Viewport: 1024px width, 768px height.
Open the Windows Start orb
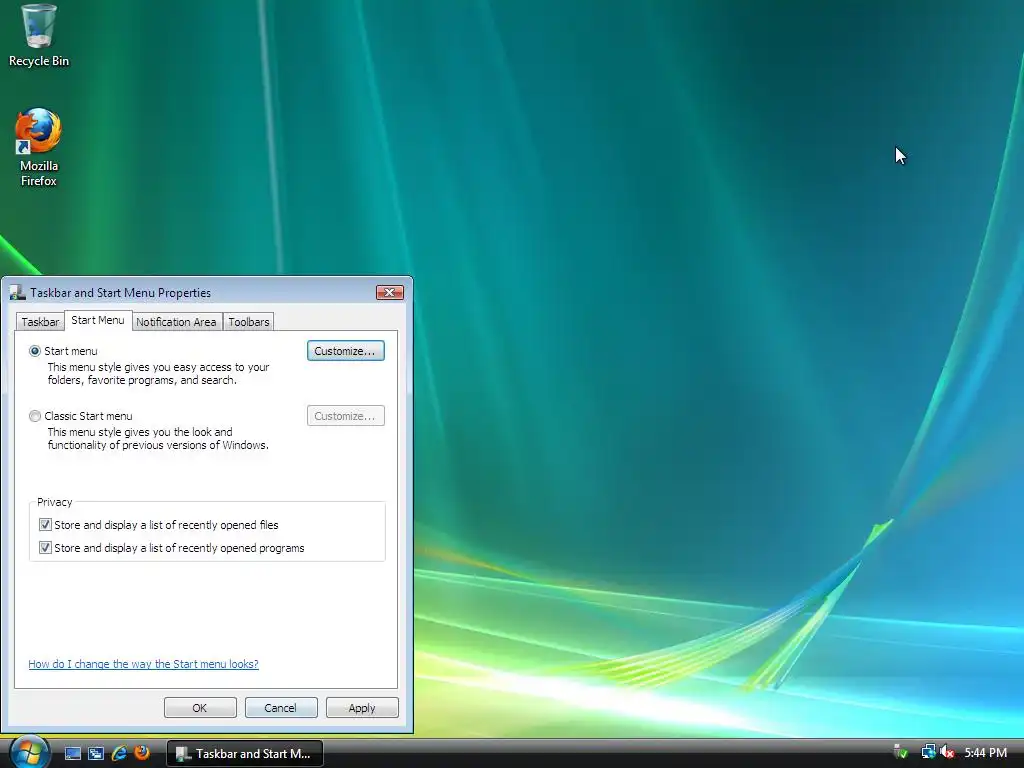coord(29,752)
